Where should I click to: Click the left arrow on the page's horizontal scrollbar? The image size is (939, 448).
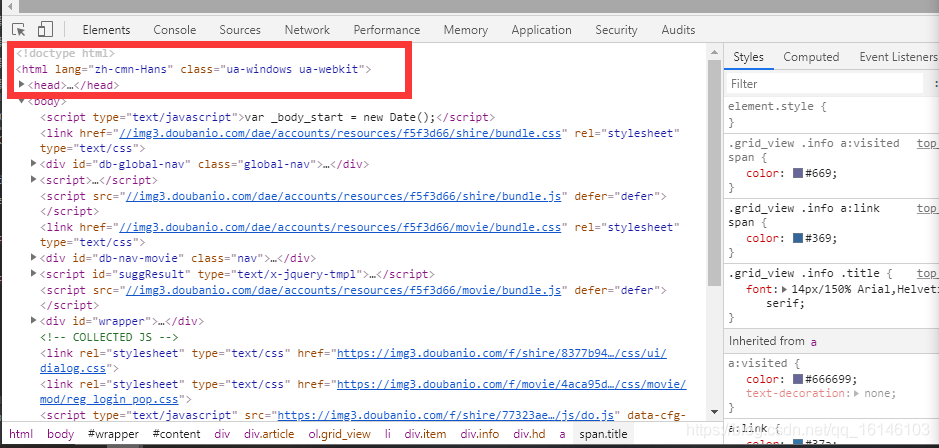(10, 7)
